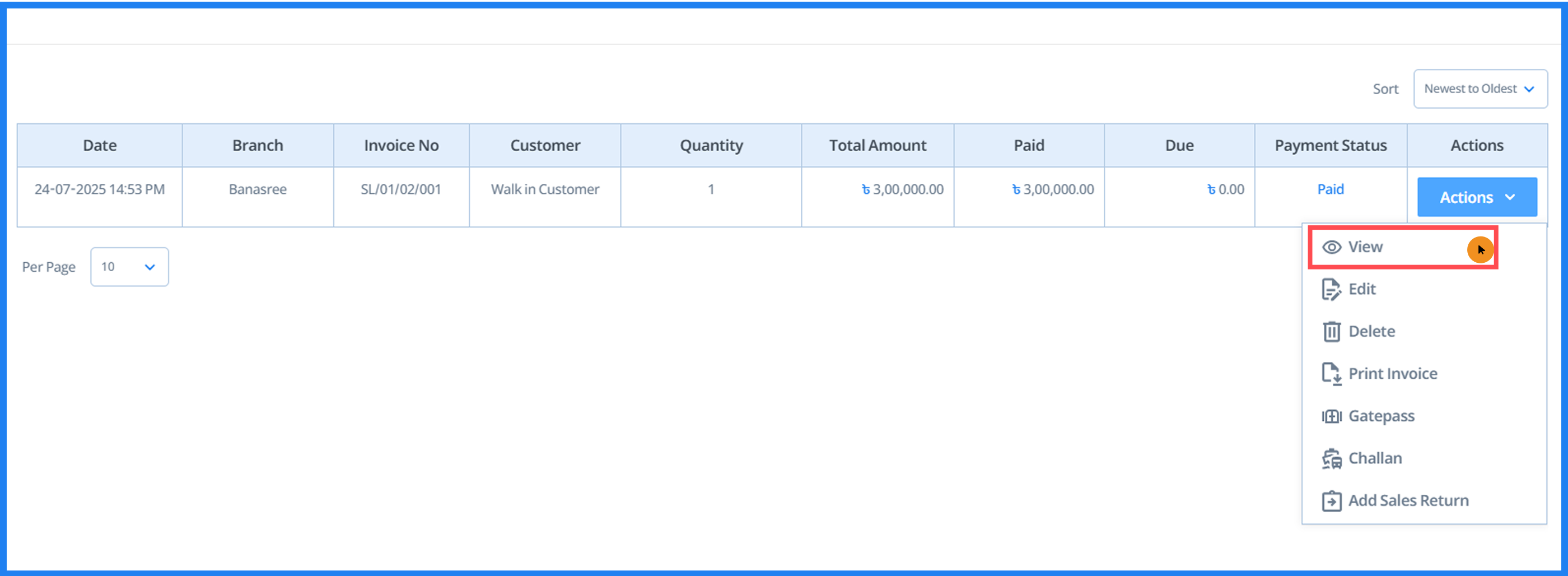Click the Add Sales Return clipboard icon
Image resolution: width=1568 pixels, height=576 pixels.
click(1332, 500)
